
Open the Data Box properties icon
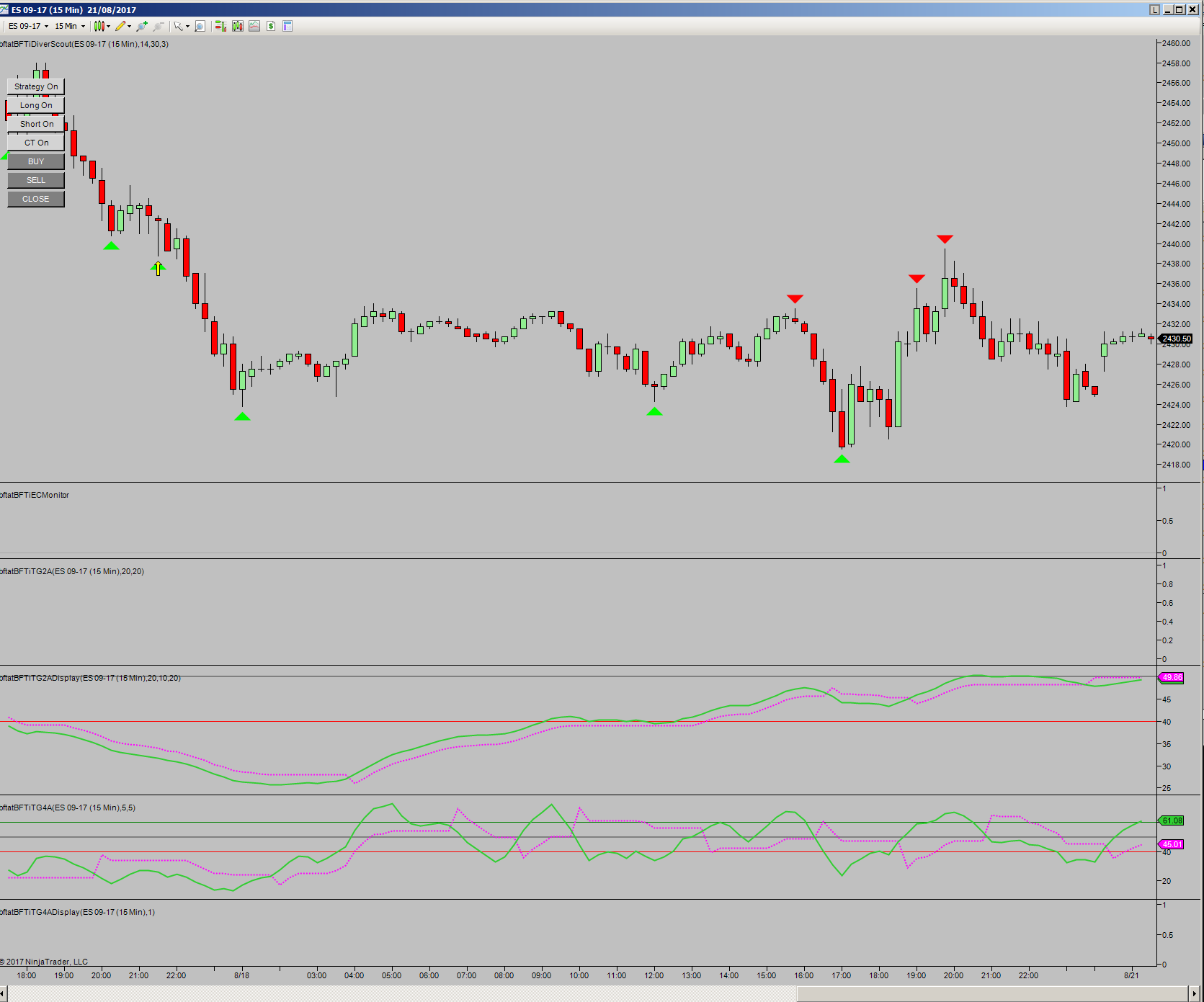[x=287, y=26]
